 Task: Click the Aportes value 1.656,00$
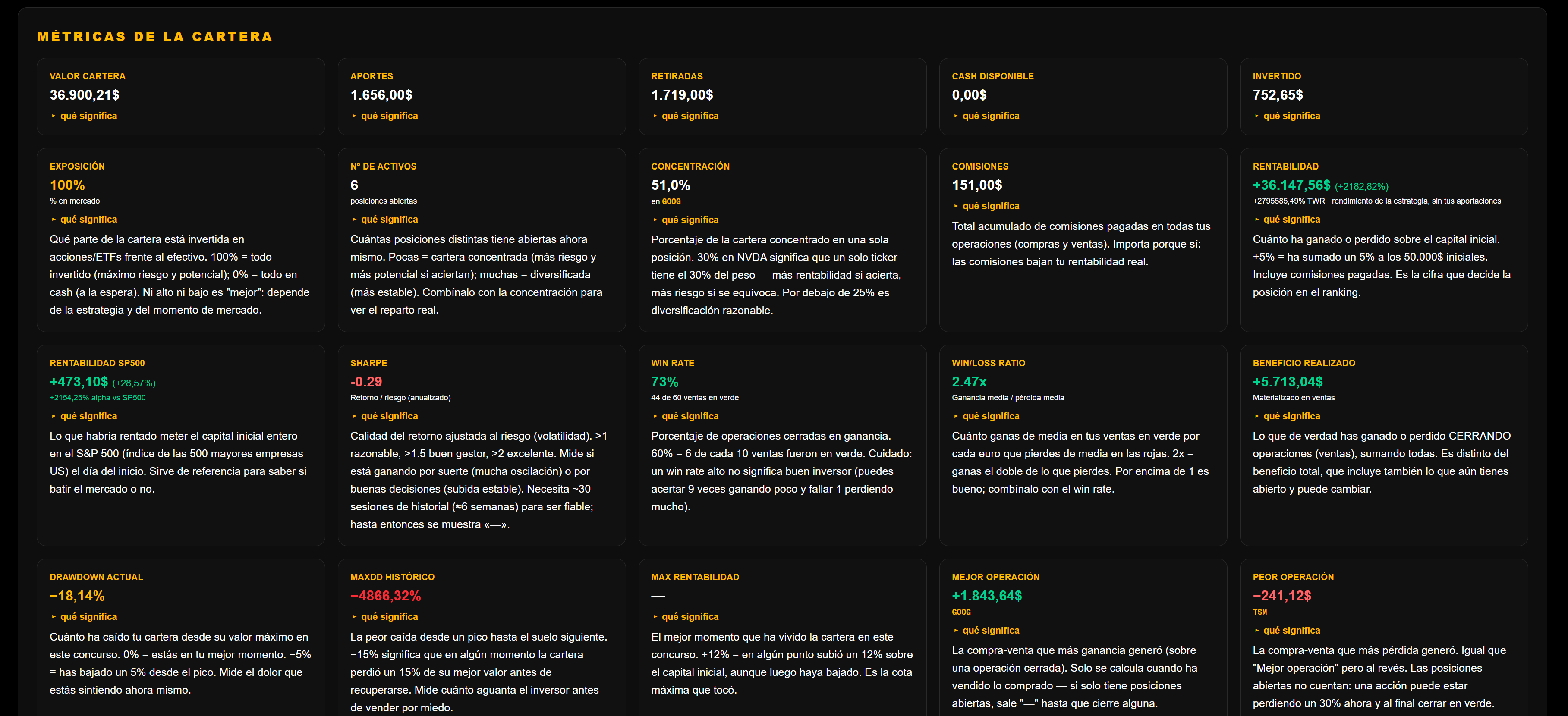click(382, 95)
